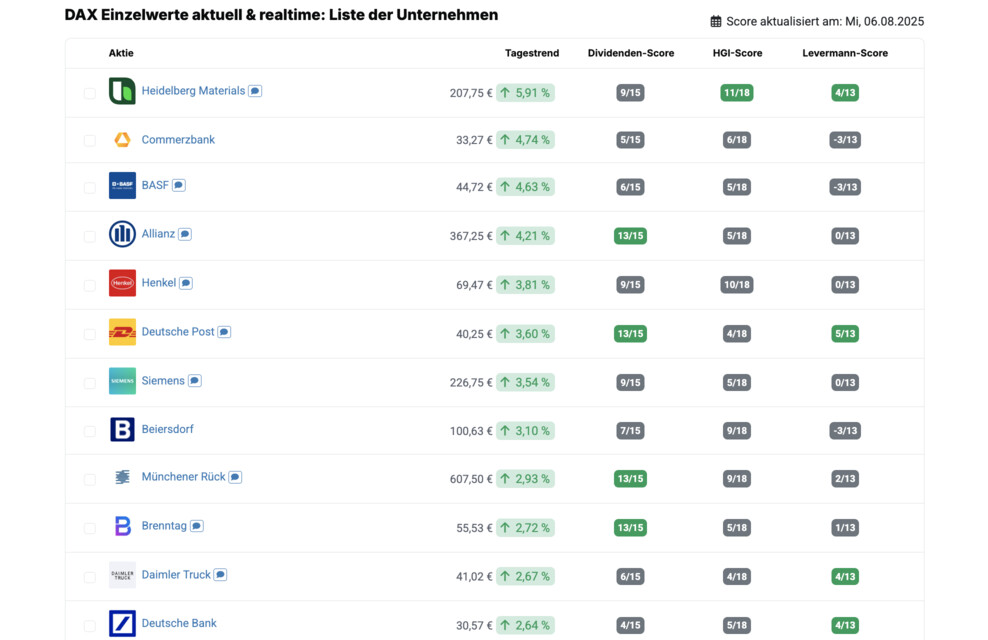Click the Beiersdorf logo icon
This screenshot has height=640, width=988.
pos(122,430)
